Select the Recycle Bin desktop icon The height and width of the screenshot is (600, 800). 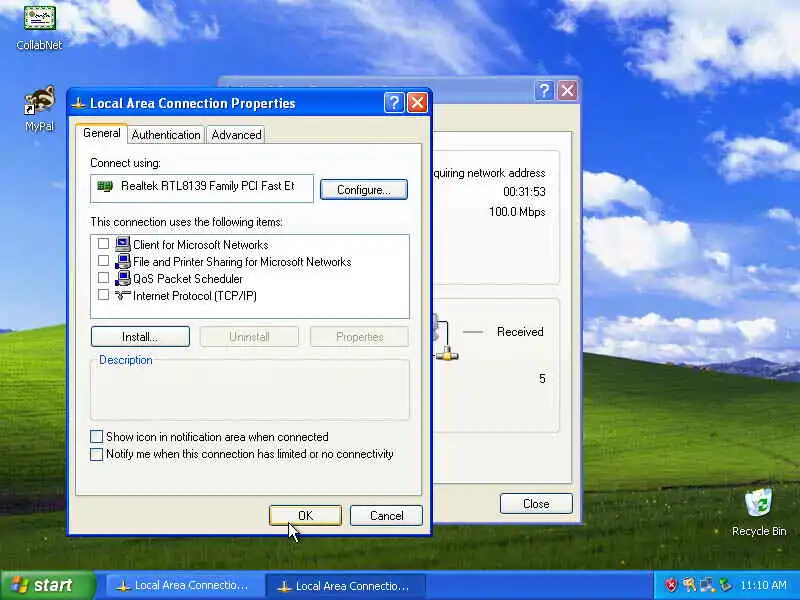point(759,503)
